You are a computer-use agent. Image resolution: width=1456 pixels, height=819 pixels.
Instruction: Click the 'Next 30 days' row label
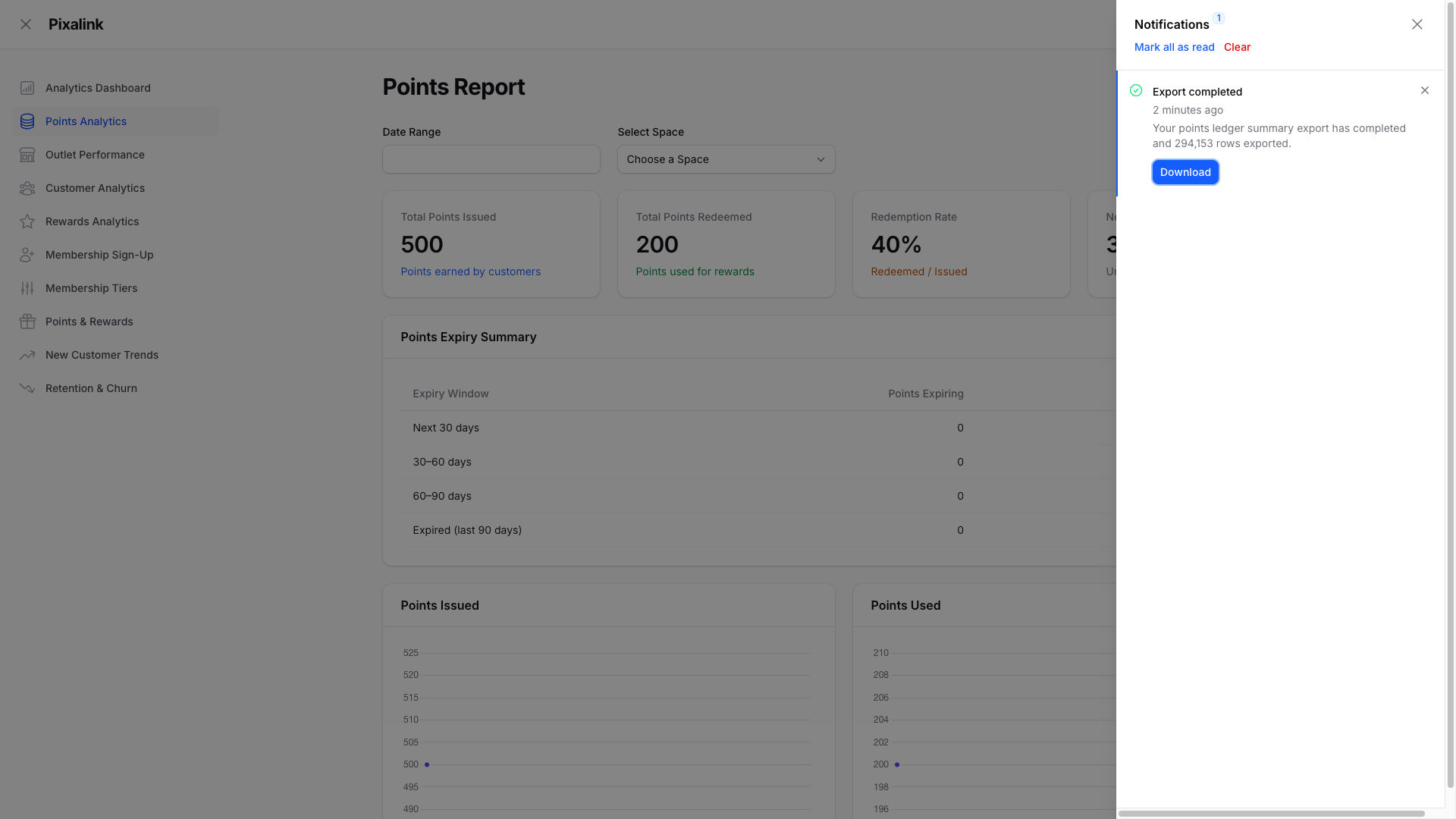tap(446, 428)
